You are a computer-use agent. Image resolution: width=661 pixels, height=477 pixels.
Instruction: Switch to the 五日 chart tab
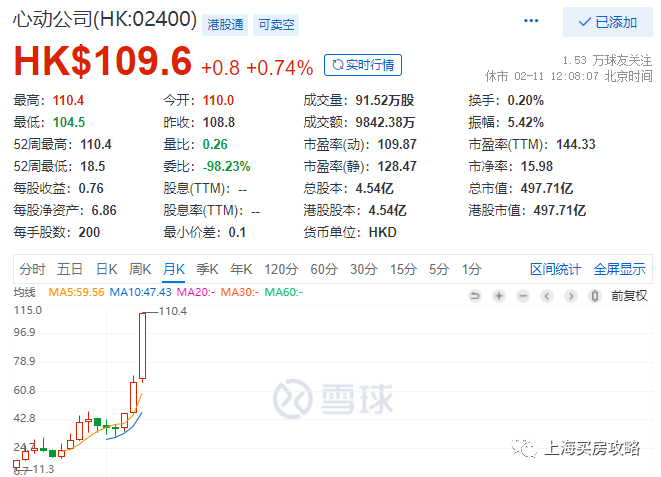pos(70,269)
